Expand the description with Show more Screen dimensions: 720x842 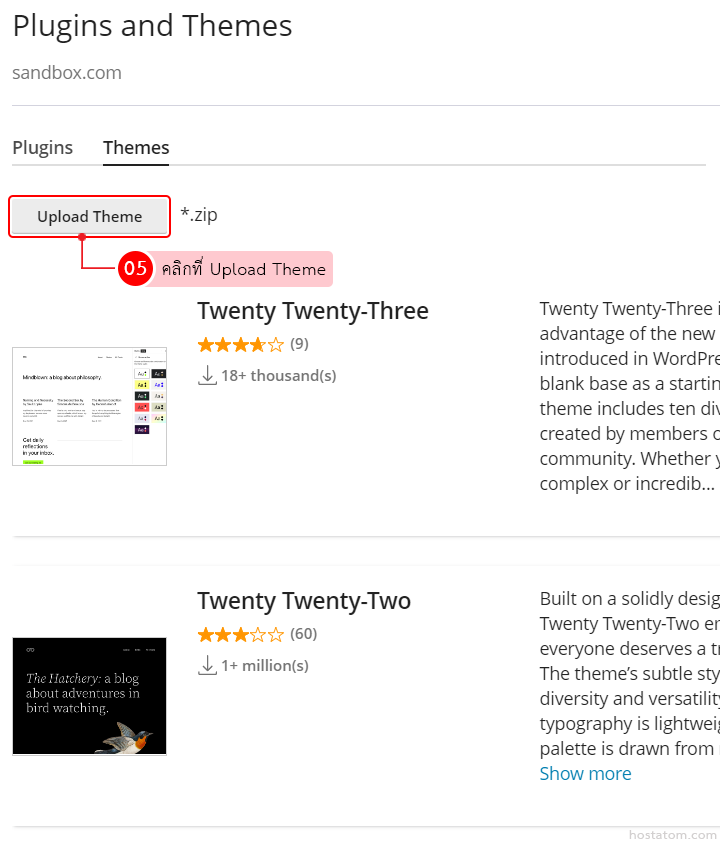[x=585, y=773]
